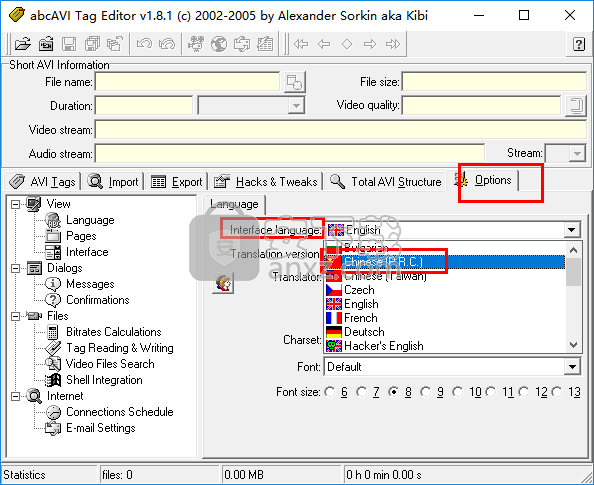Click the save floppy disk icon
Screen dimensions: 594x485
(x=69, y=44)
